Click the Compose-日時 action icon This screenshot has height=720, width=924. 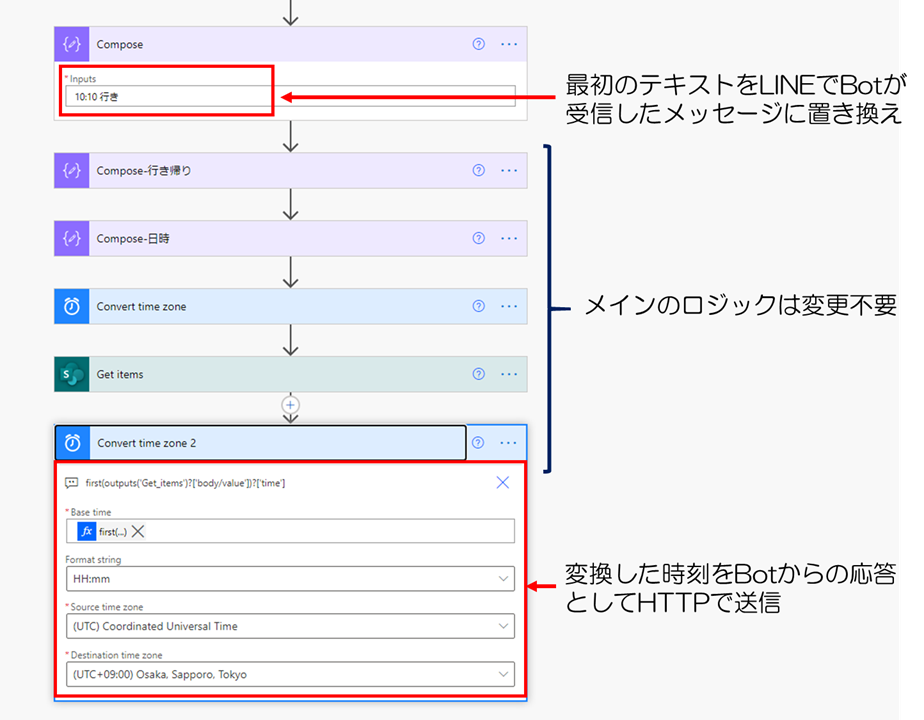coord(70,238)
